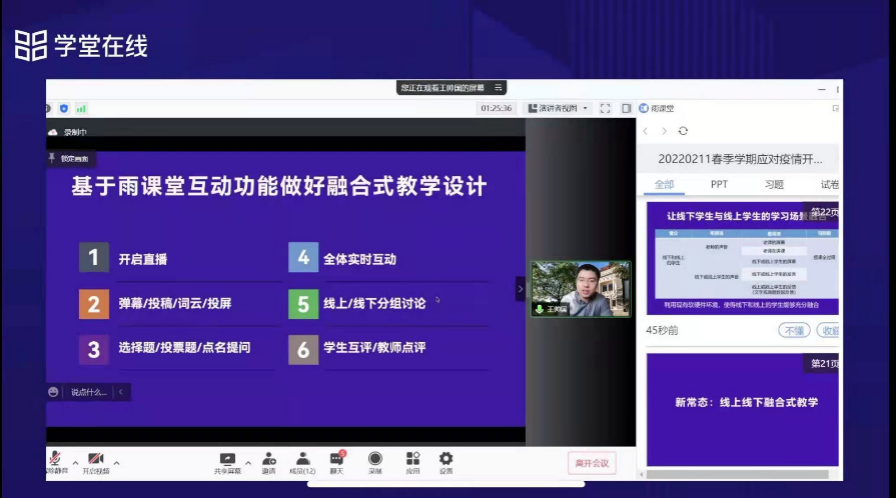Switch to the PPT tab
The width and height of the screenshot is (896, 498).
coord(719,184)
